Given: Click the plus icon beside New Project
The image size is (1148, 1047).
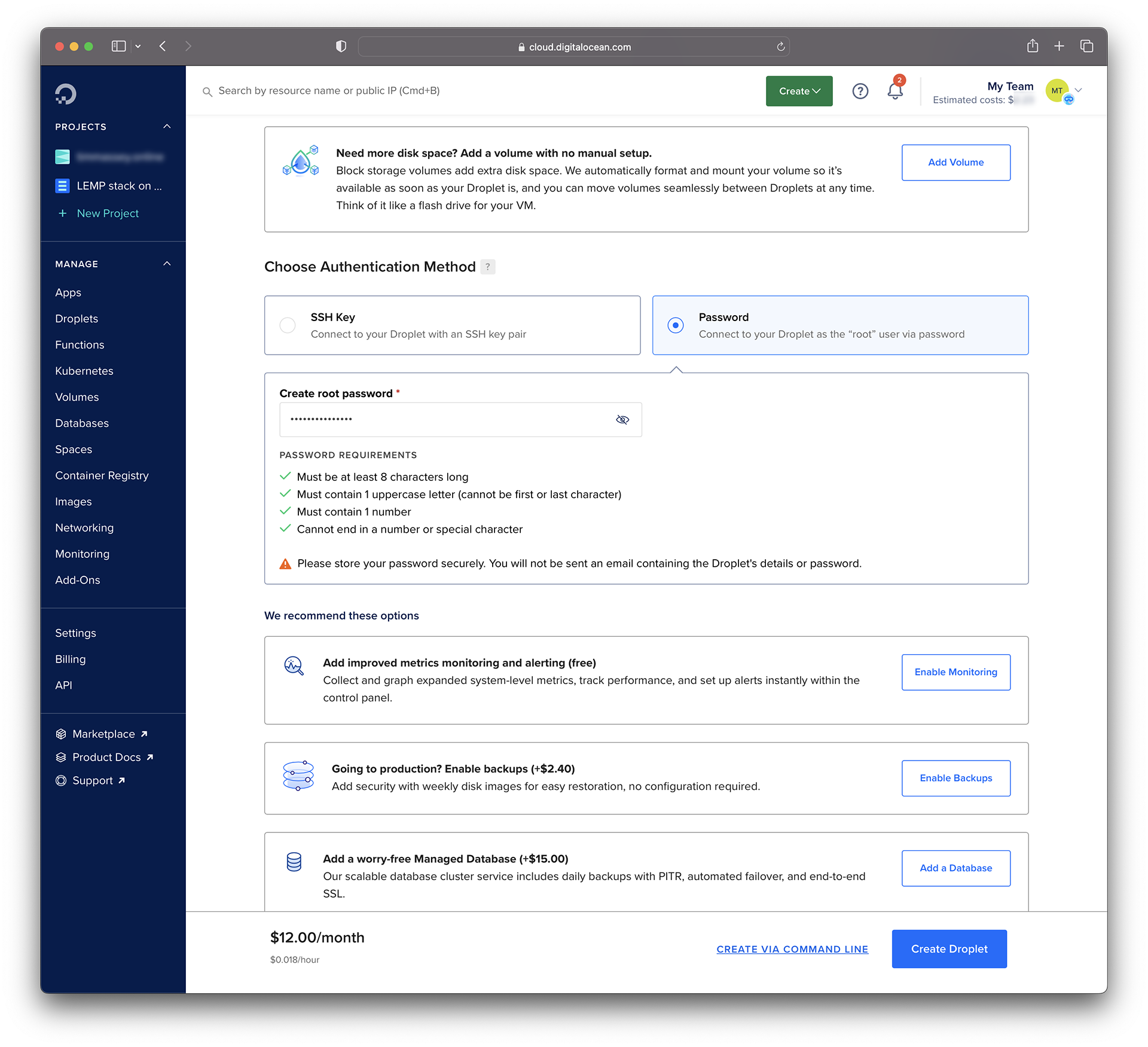Looking at the screenshot, I should [62, 213].
